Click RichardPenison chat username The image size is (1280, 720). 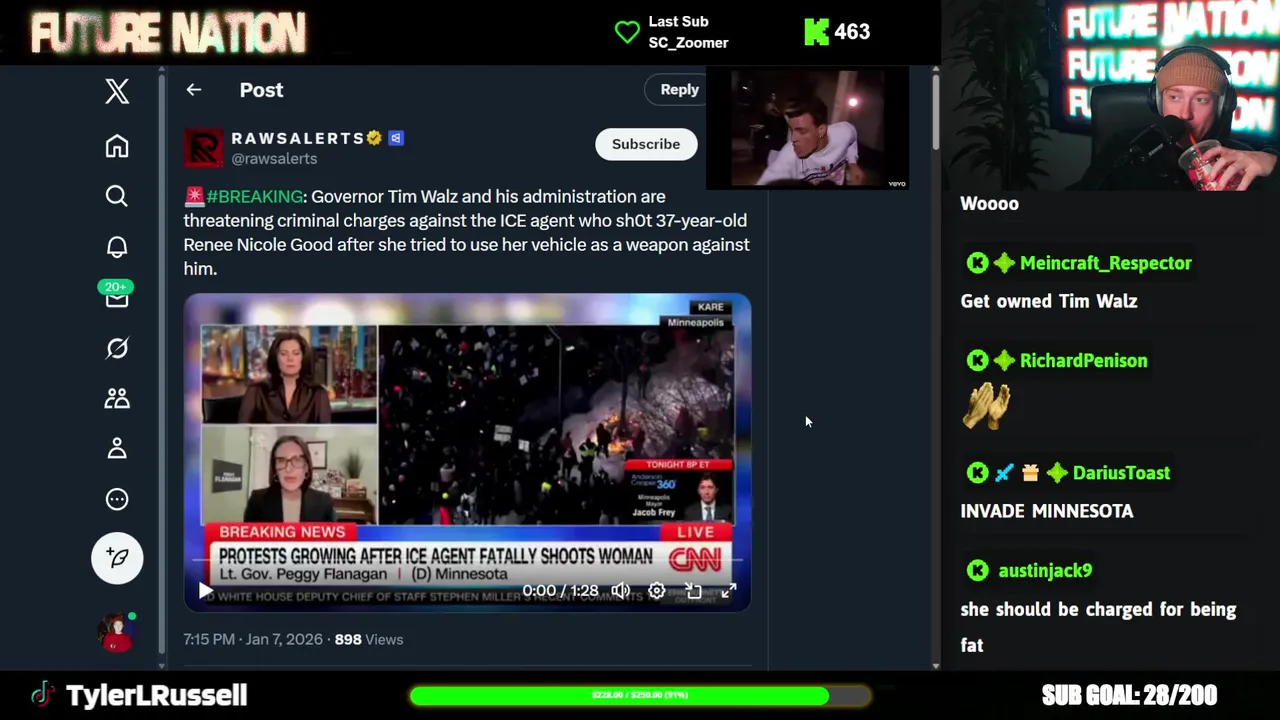click(x=1083, y=361)
